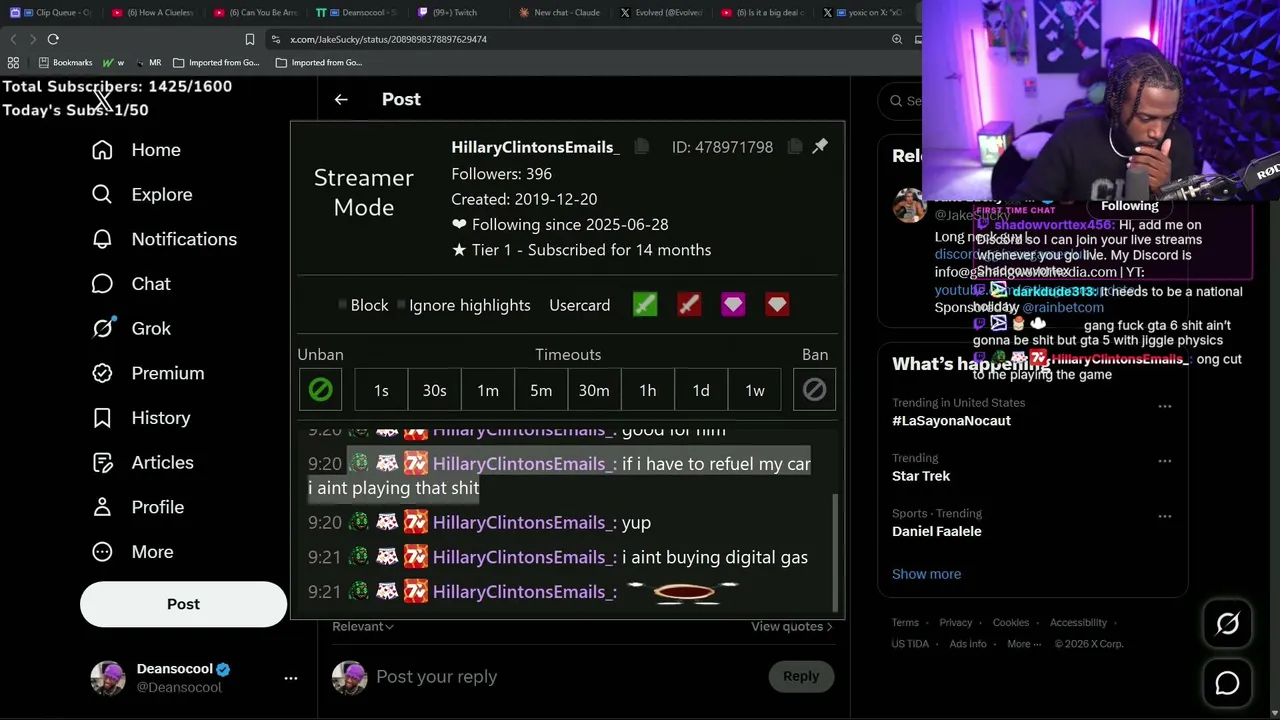
Task: Open options for Daniel Faalele trend
Action: click(x=1164, y=517)
